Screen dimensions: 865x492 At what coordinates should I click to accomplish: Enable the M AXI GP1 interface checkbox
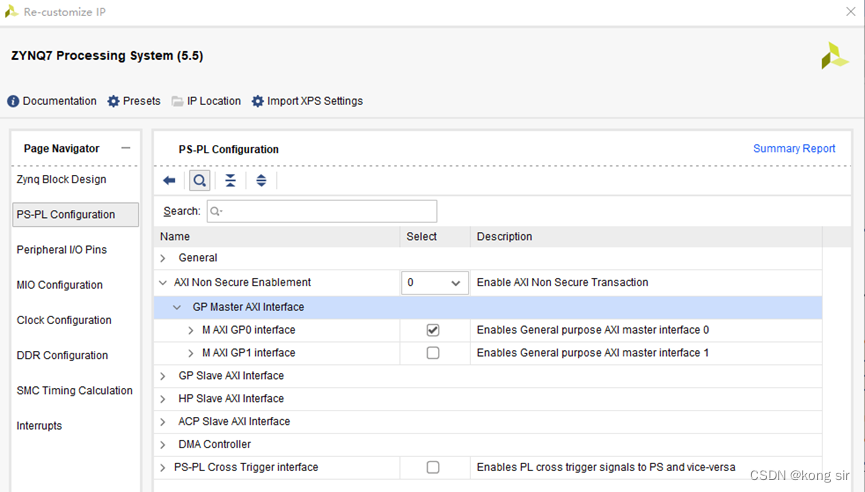point(433,353)
